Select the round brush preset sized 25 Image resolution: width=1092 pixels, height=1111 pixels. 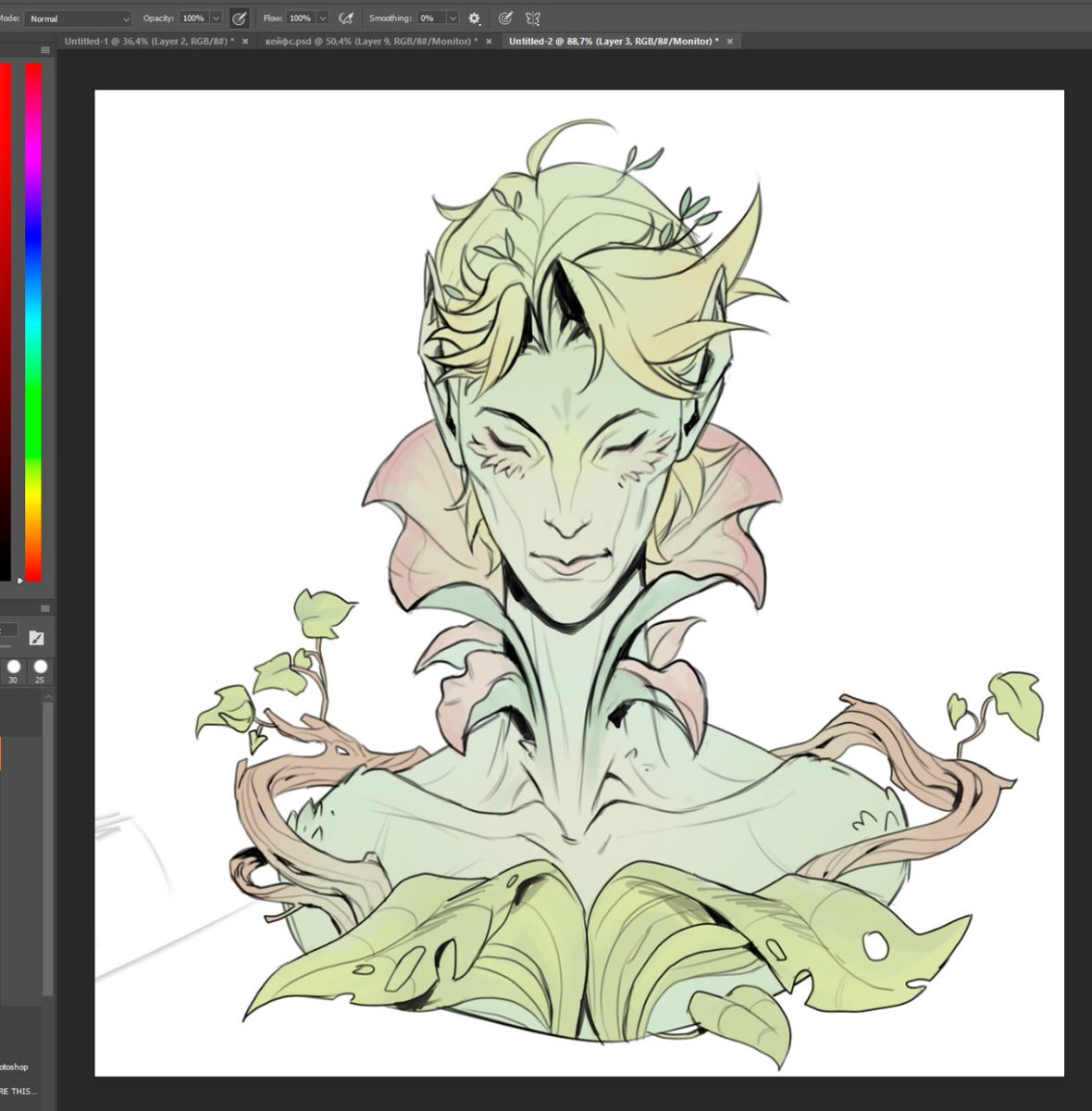pyautogui.click(x=40, y=668)
